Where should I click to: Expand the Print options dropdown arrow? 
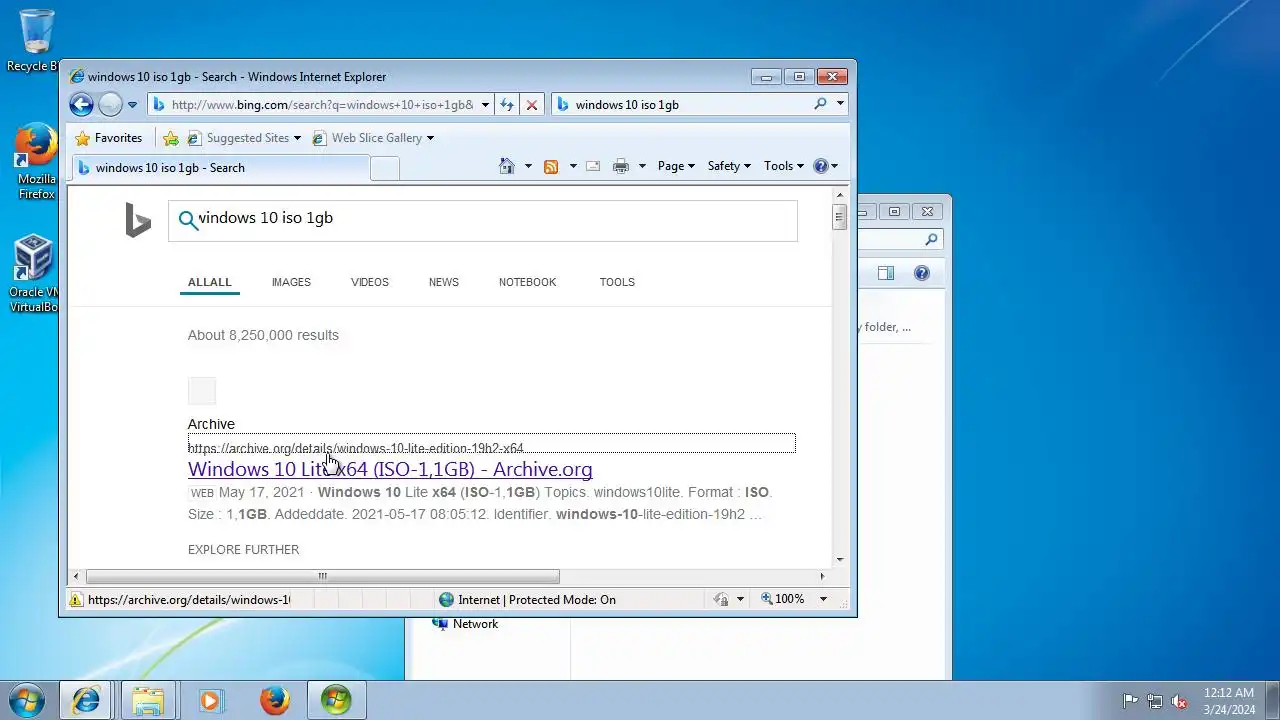642,166
